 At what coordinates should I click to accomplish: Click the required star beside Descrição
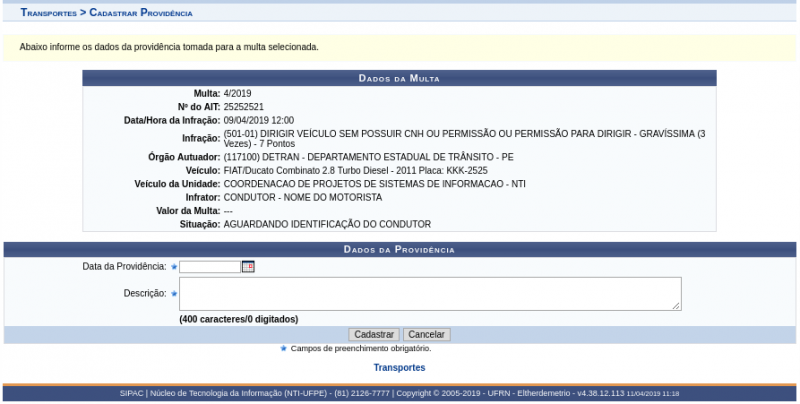point(174,294)
